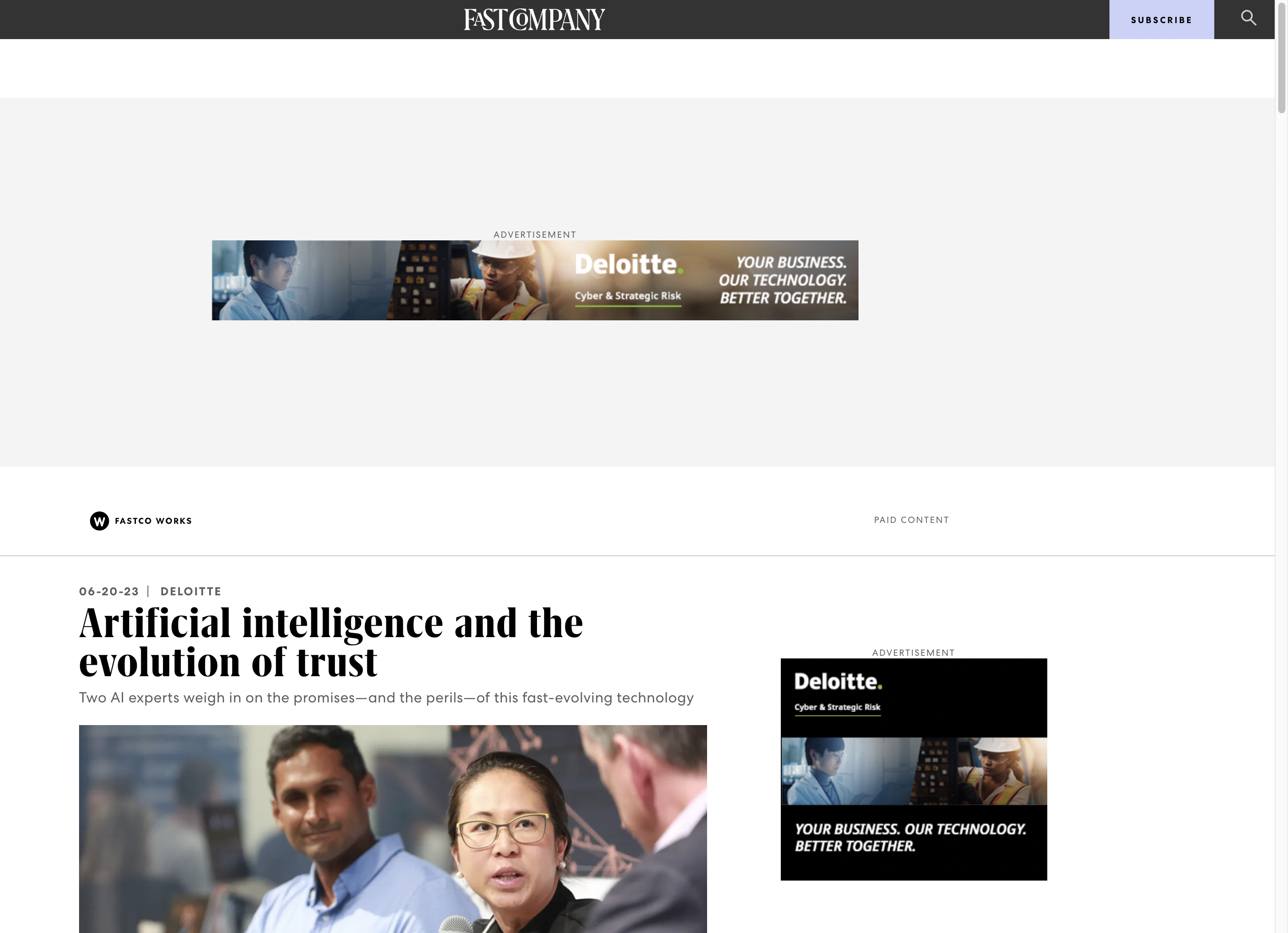Click the FastCo Works W badge
1288x933 pixels.
coord(99,520)
